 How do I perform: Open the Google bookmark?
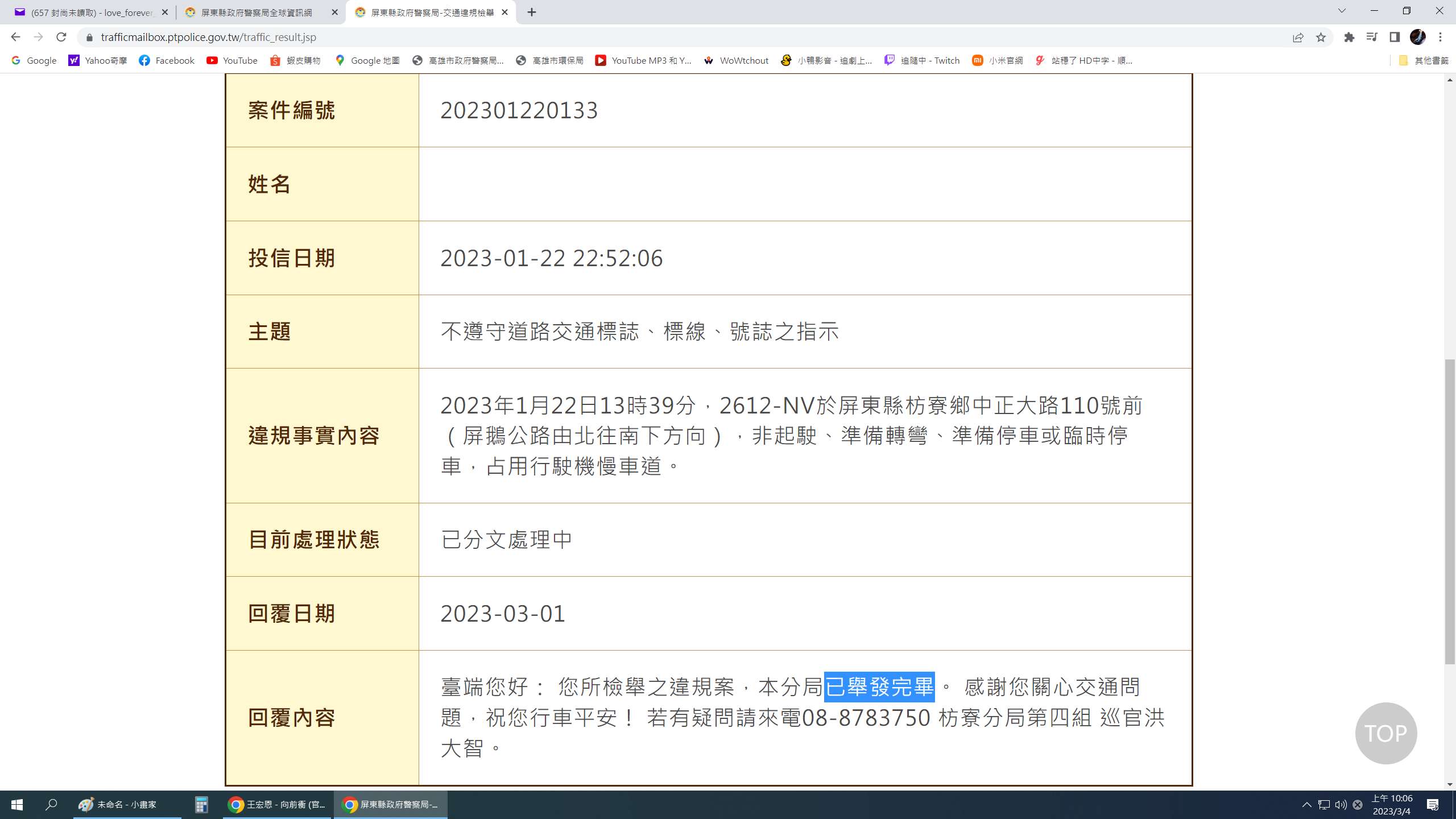(34, 60)
